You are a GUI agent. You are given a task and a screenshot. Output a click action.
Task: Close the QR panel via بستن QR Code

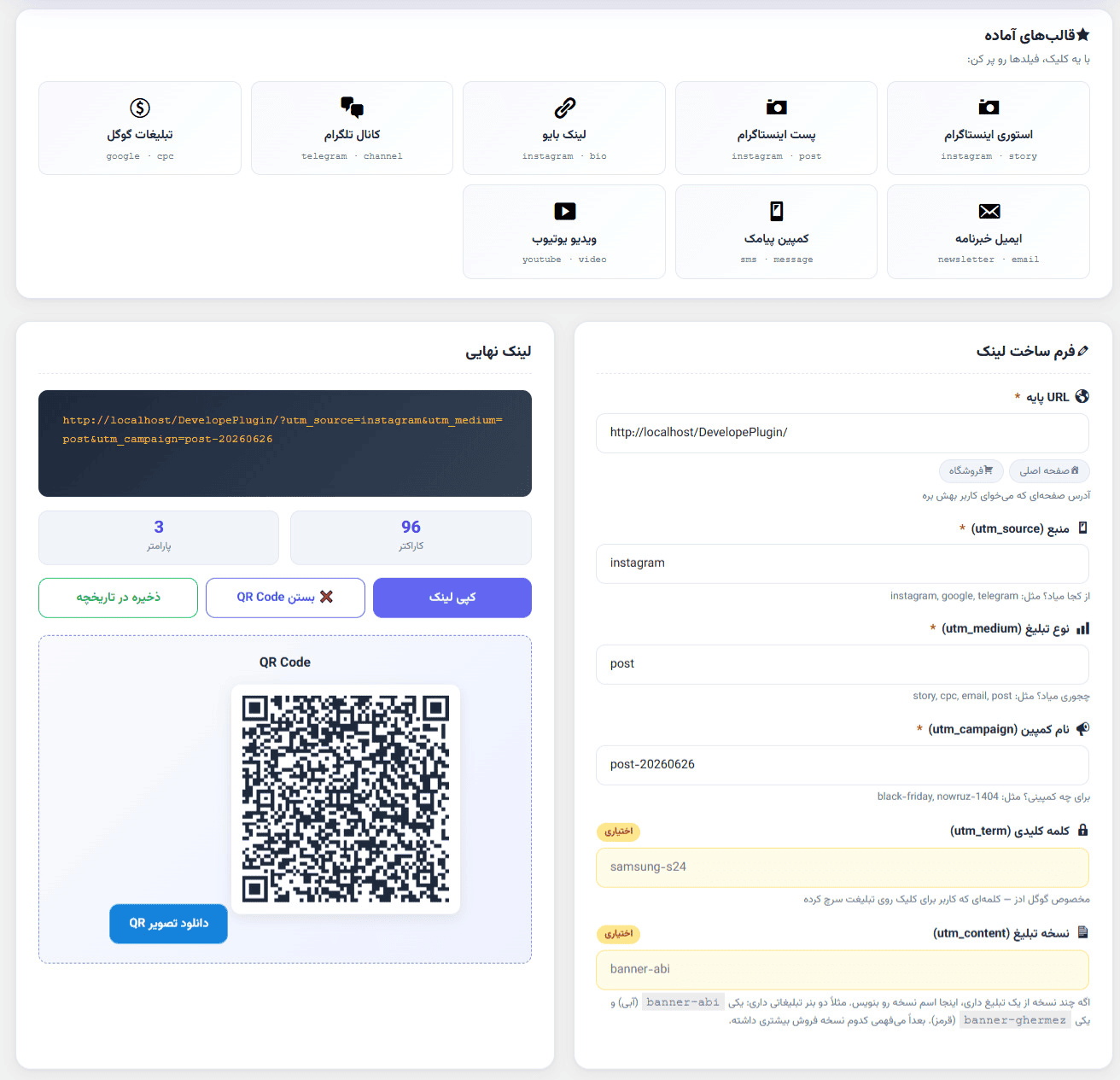click(285, 598)
